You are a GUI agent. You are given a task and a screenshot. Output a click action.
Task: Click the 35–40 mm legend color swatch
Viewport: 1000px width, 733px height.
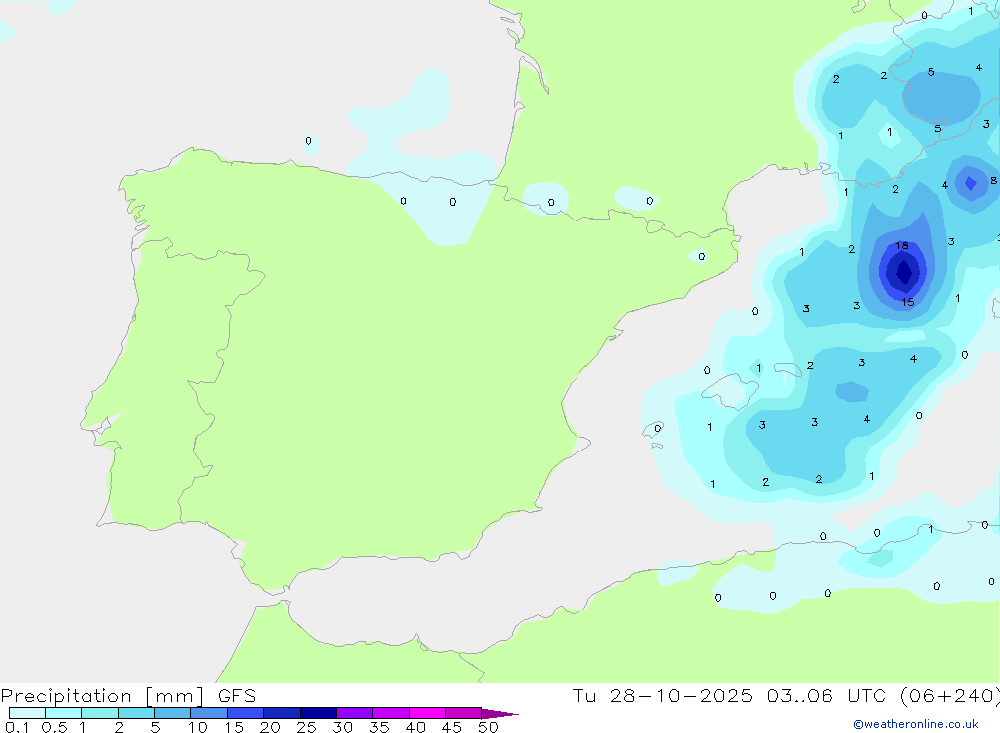tap(390, 713)
